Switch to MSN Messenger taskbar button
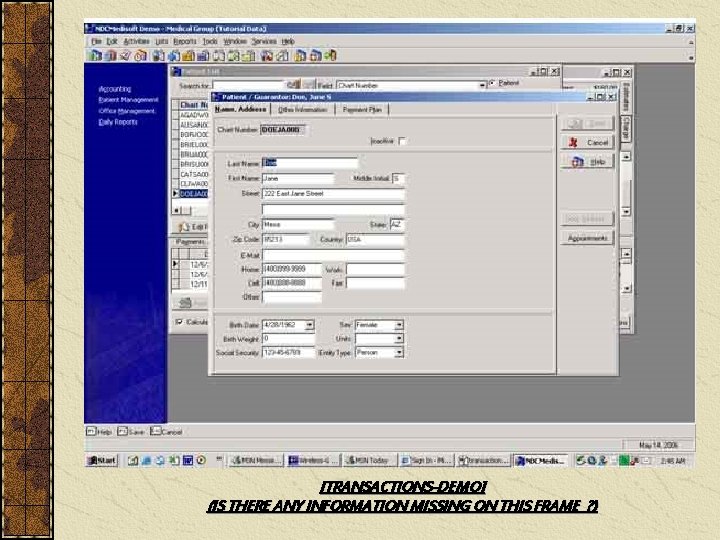The width and height of the screenshot is (720, 540). 256,460
